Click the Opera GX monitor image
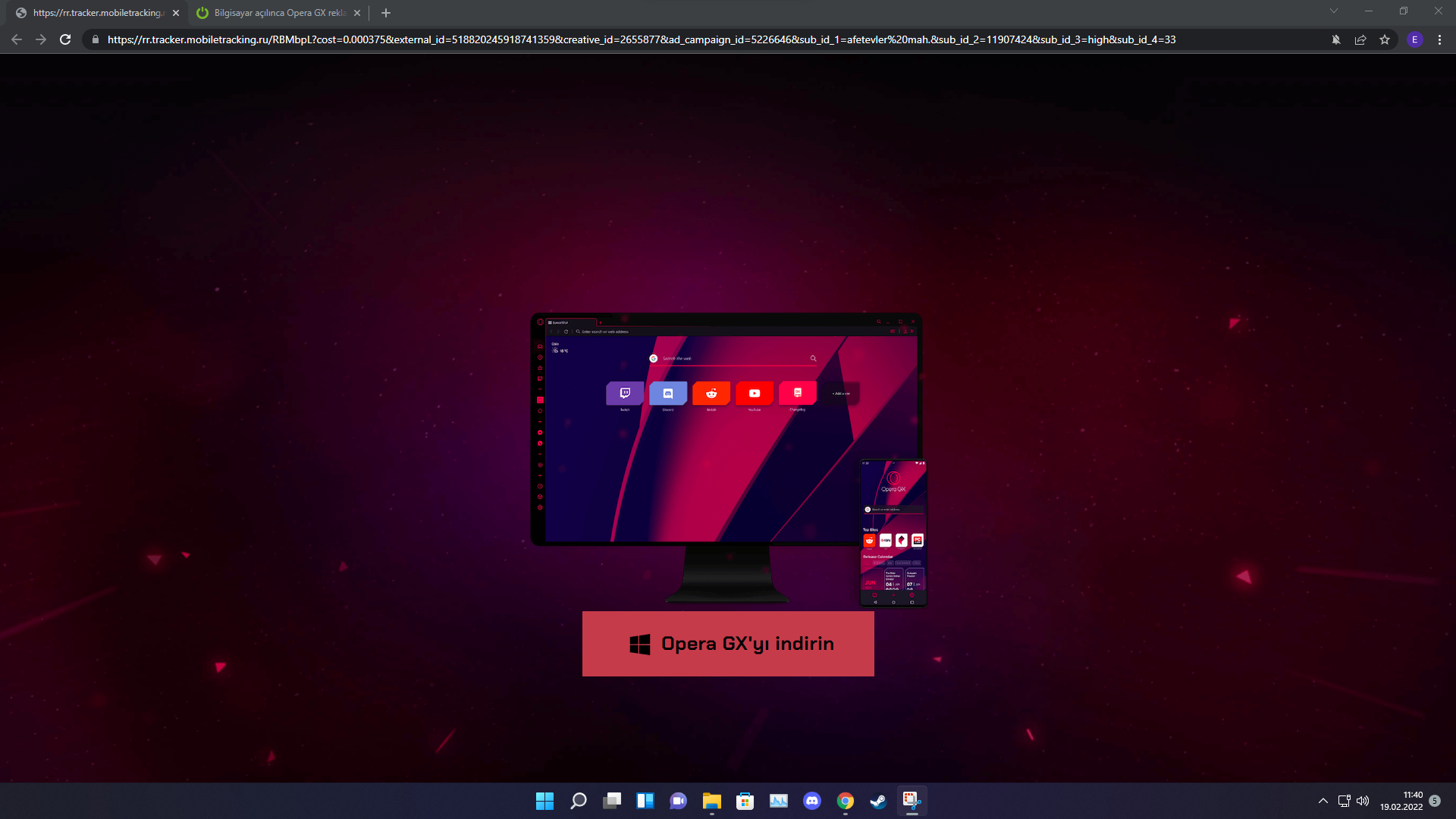 pyautogui.click(x=726, y=440)
